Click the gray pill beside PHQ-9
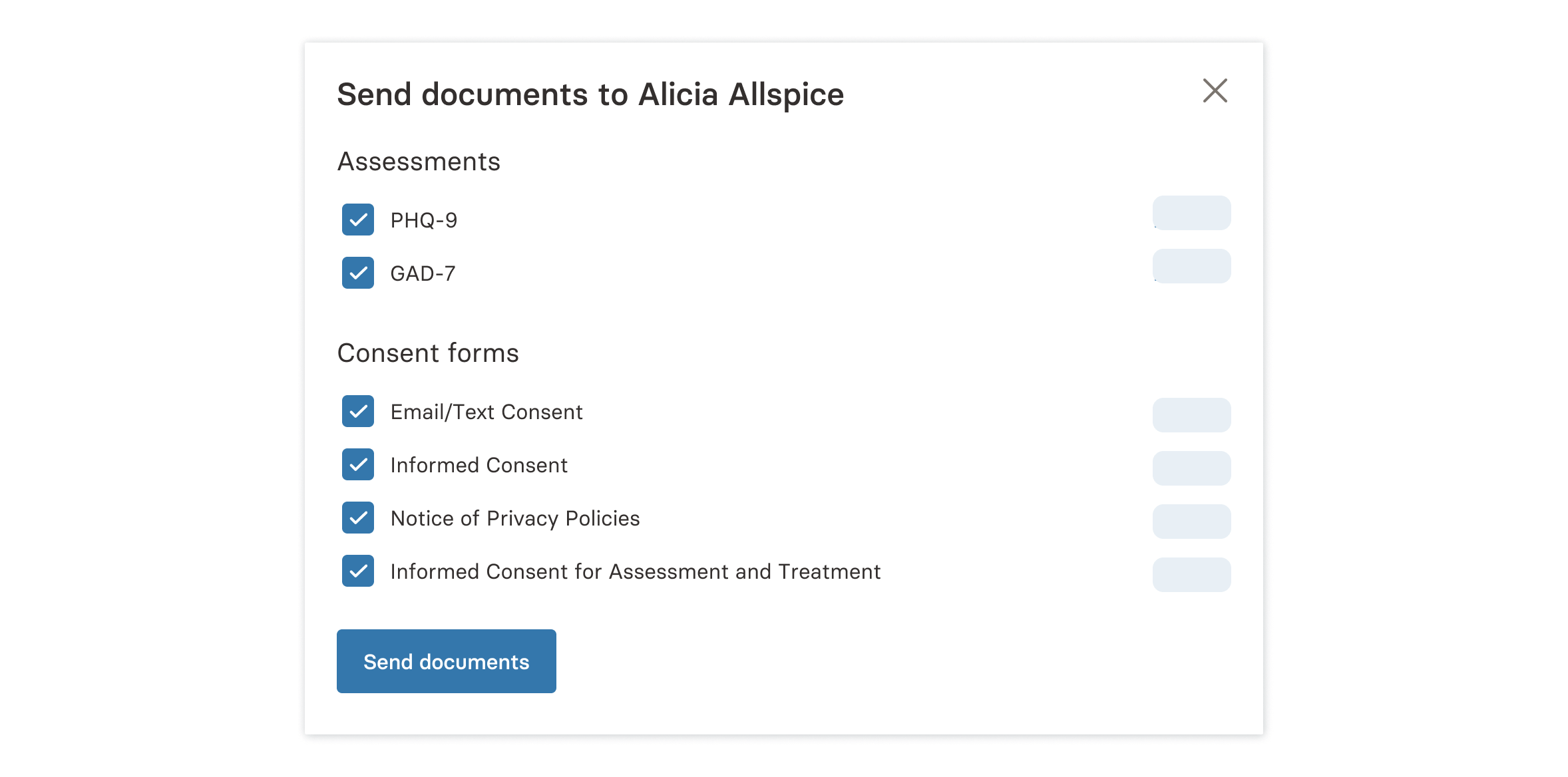This screenshot has width=1568, height=777. 1191,213
